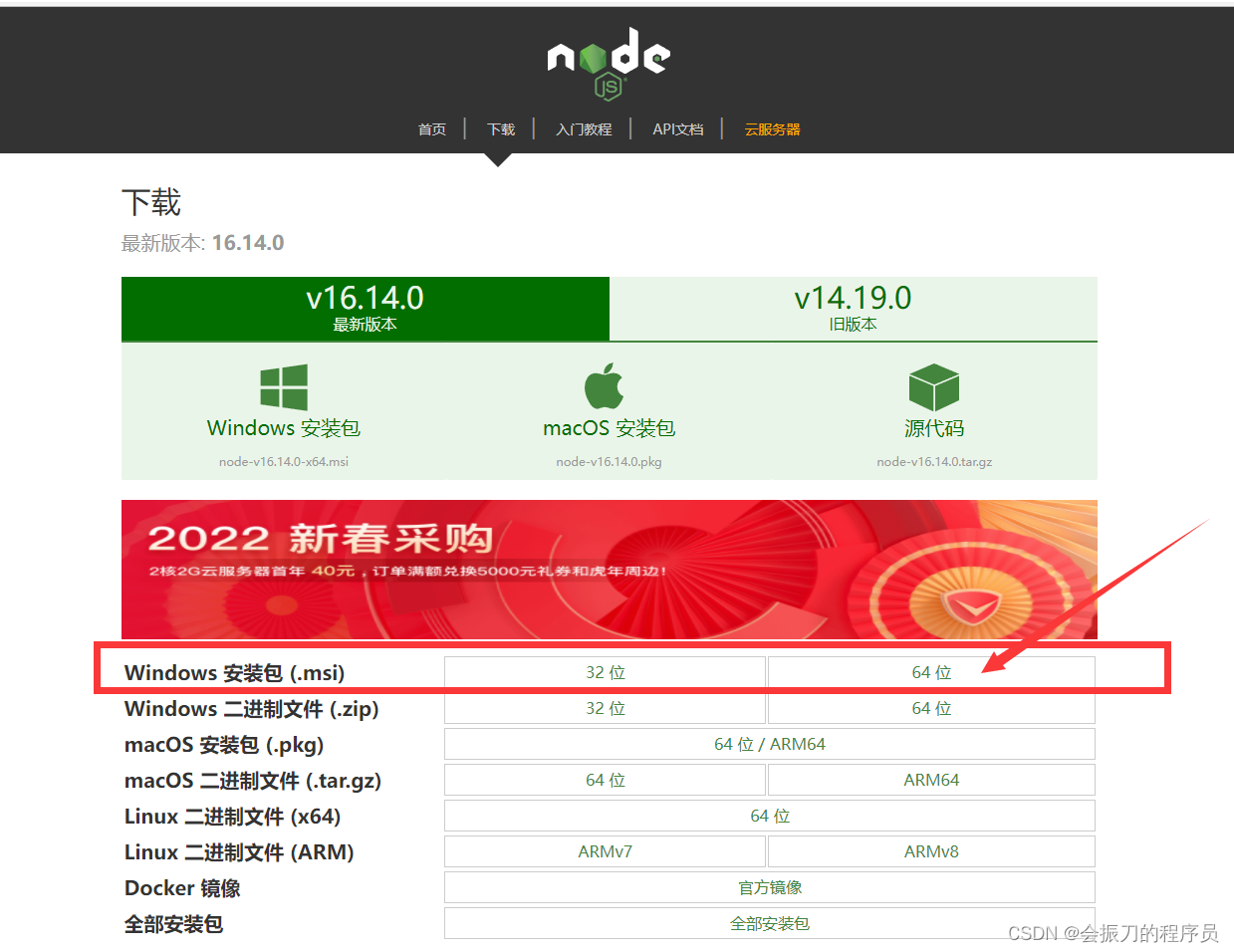Click the Apple macOS logo icon
Viewport: 1234px width, 952px height.
pos(604,386)
